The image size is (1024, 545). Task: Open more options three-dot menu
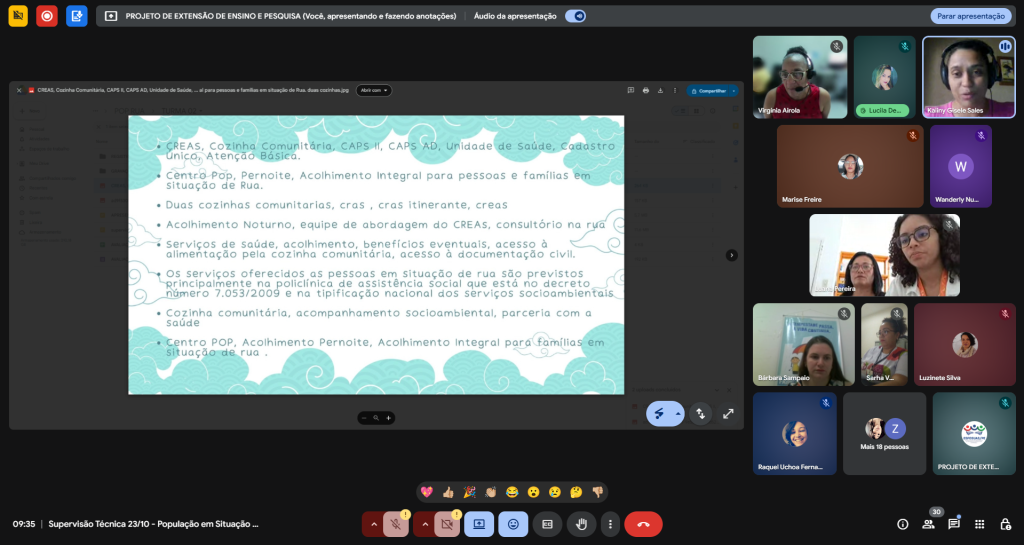coord(609,524)
